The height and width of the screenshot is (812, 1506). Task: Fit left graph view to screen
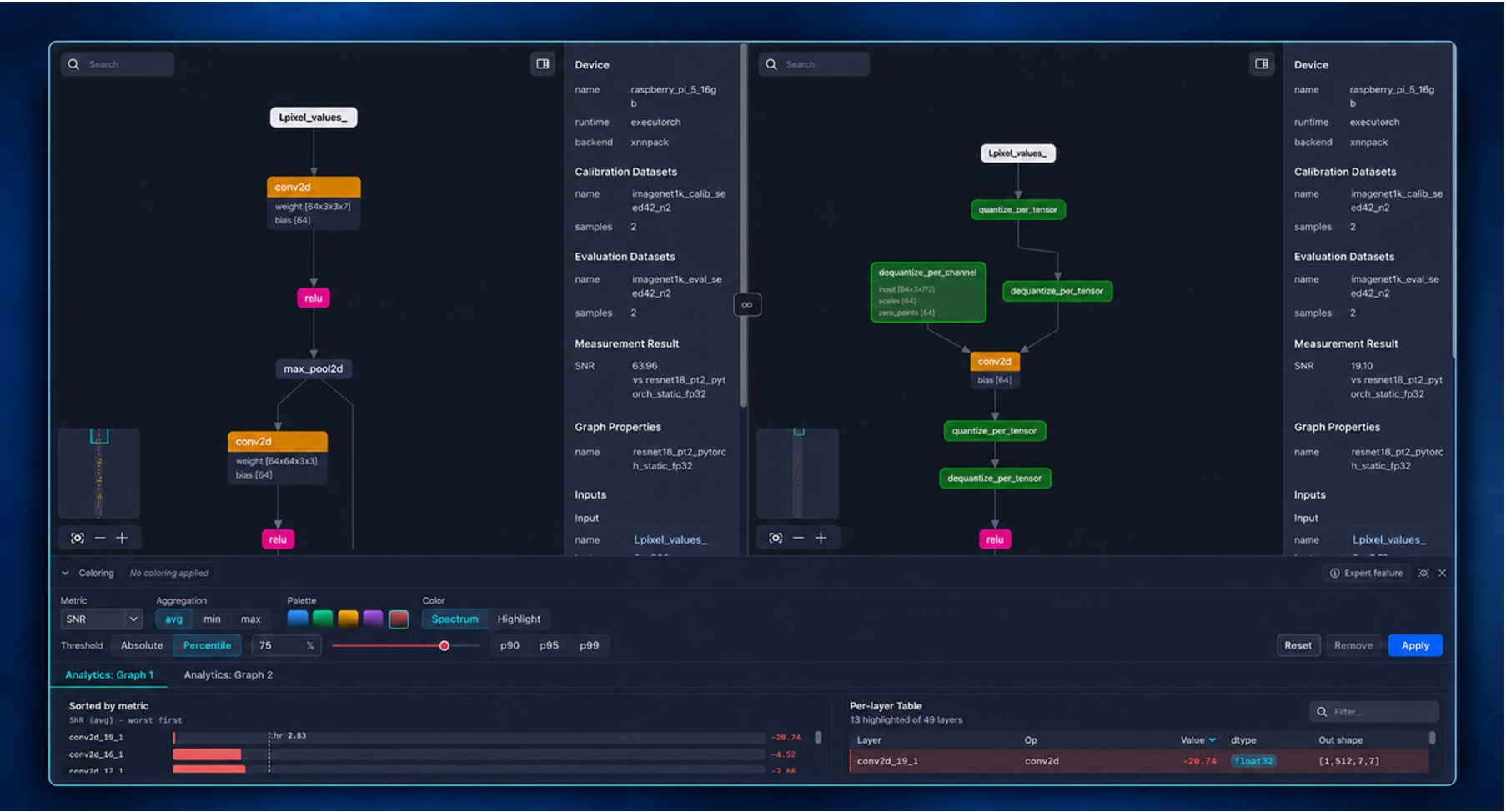coord(78,539)
